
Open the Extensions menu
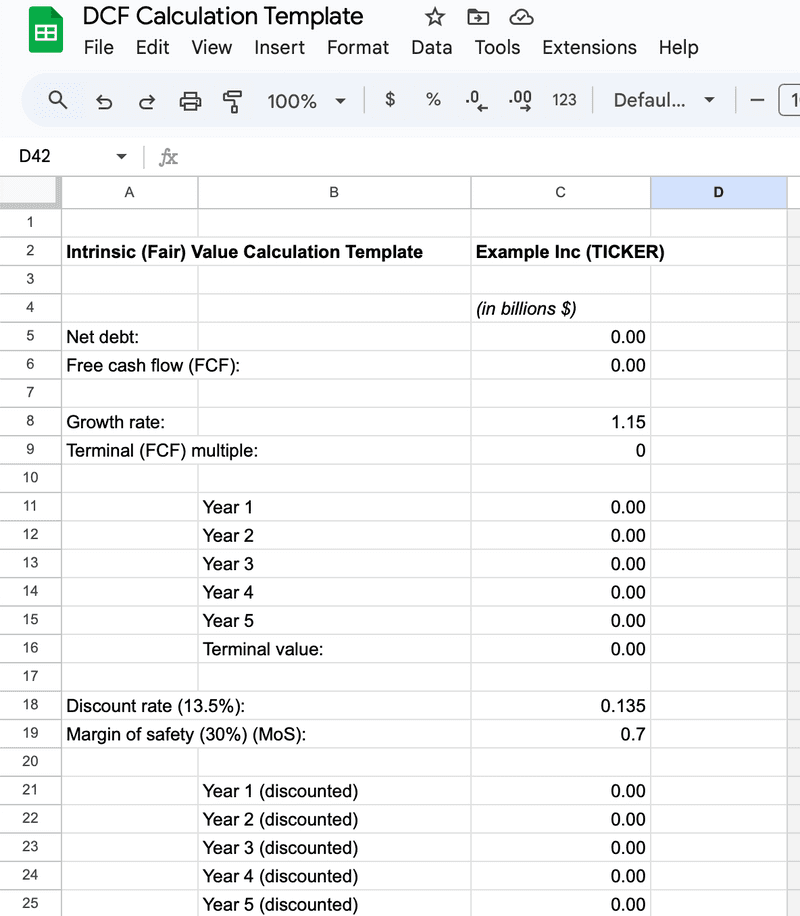tap(589, 47)
